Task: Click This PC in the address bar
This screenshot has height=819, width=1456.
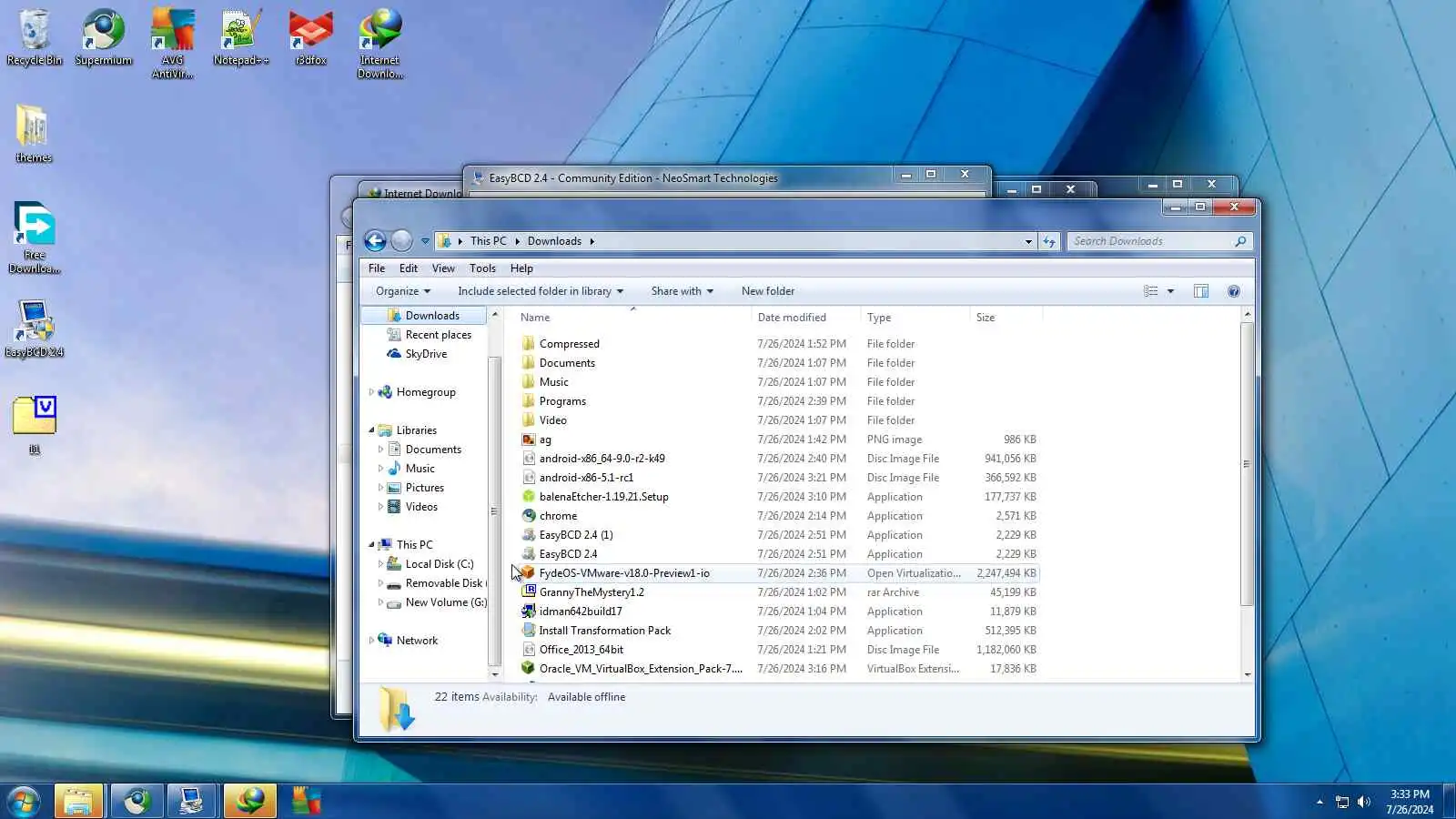Action: [489, 241]
